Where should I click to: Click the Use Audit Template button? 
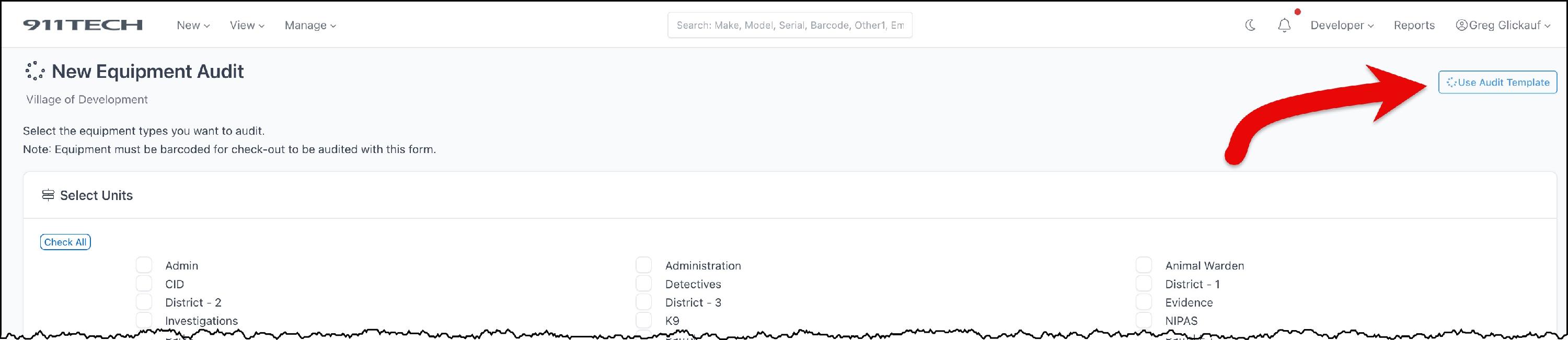(1497, 82)
